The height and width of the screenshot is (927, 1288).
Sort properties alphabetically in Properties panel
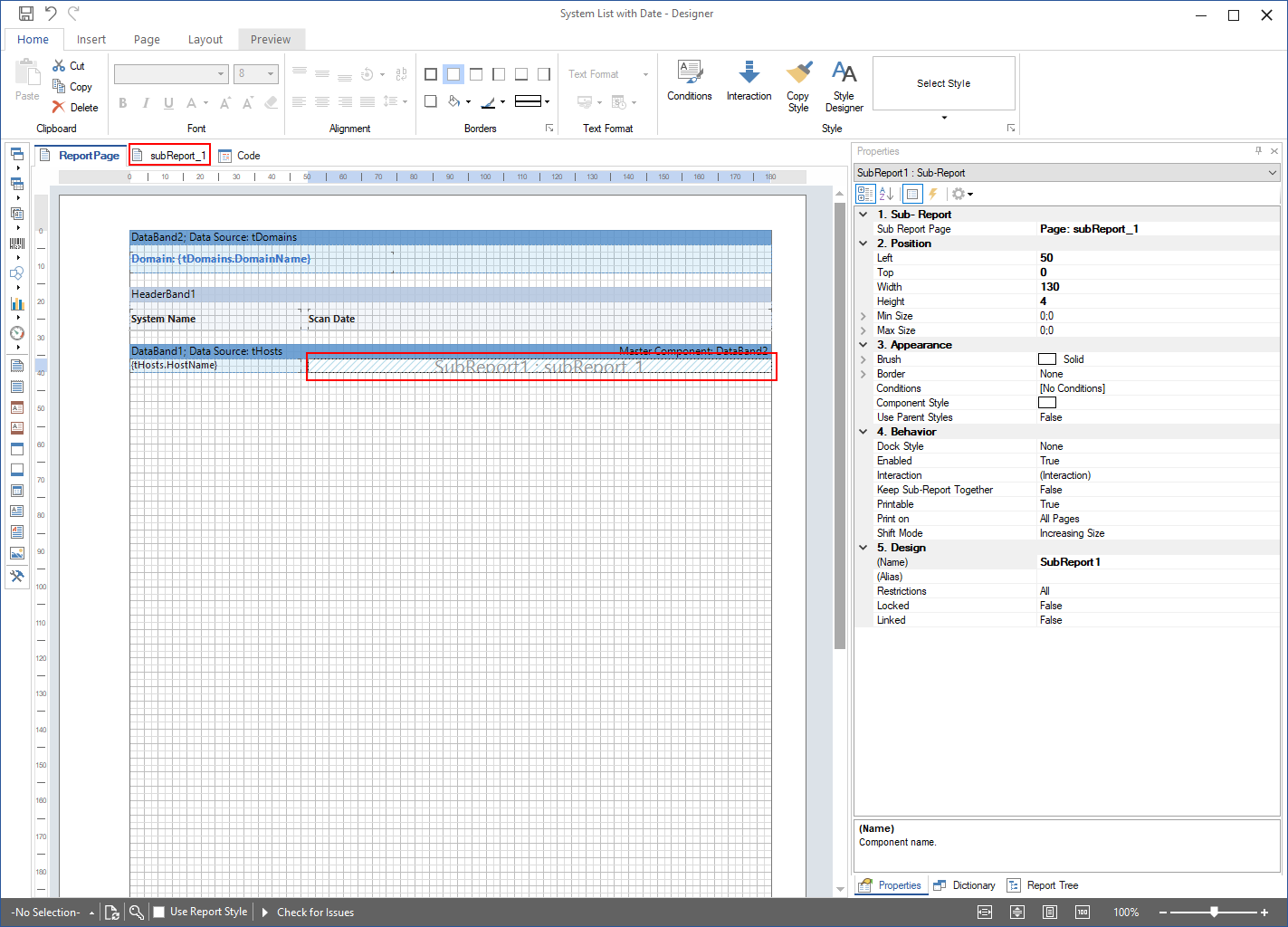tap(884, 193)
